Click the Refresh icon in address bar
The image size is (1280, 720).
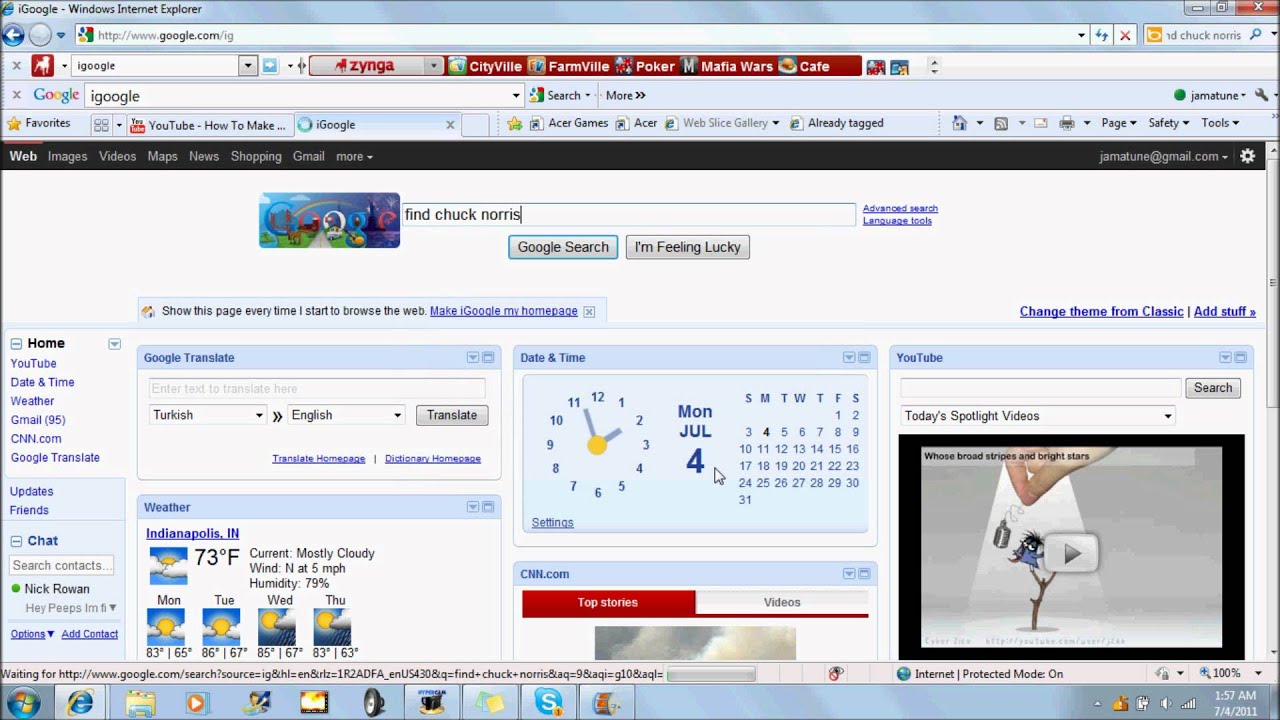tap(1101, 35)
